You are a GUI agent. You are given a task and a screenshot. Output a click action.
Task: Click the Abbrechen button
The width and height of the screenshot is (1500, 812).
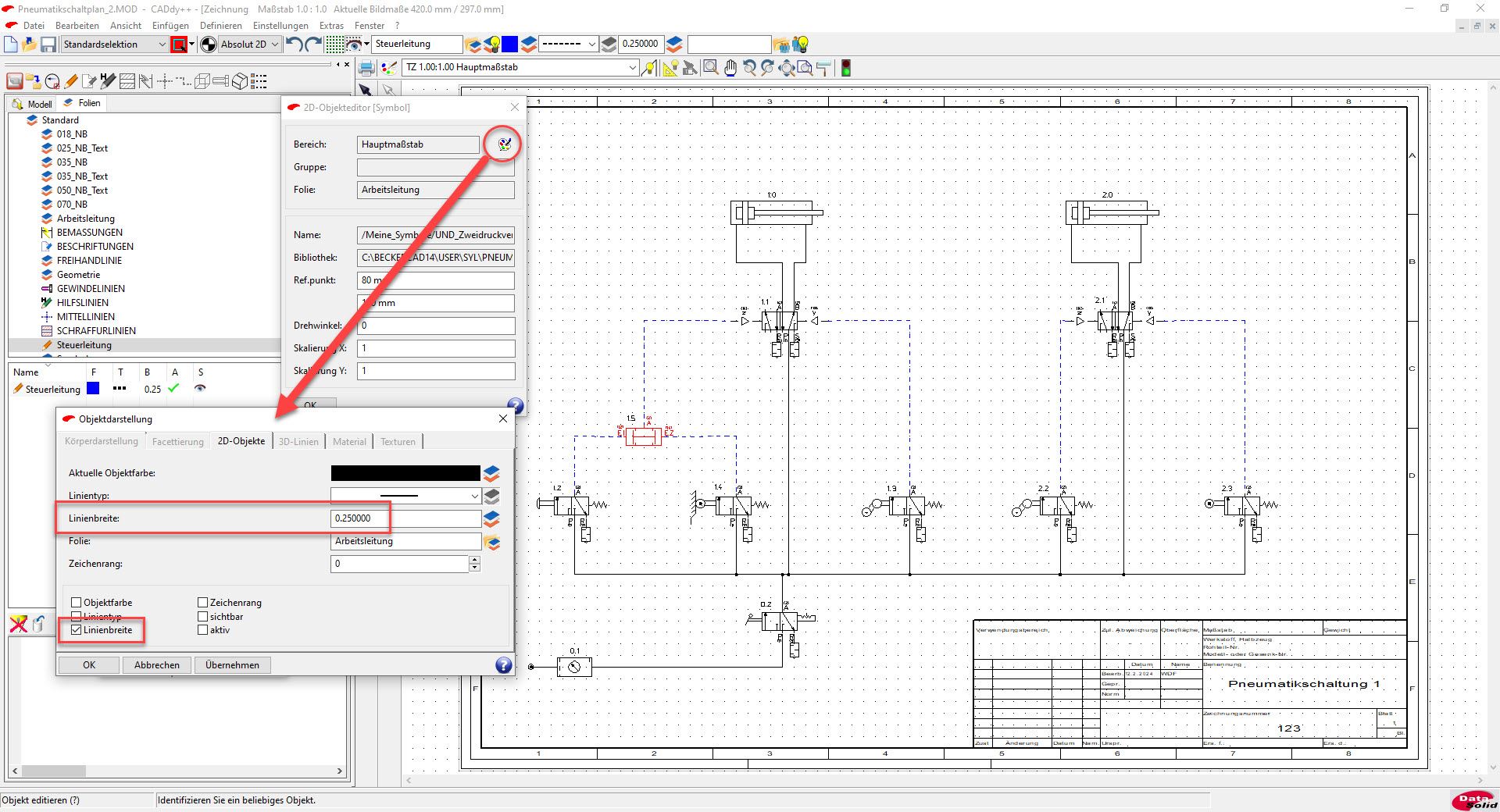[157, 664]
